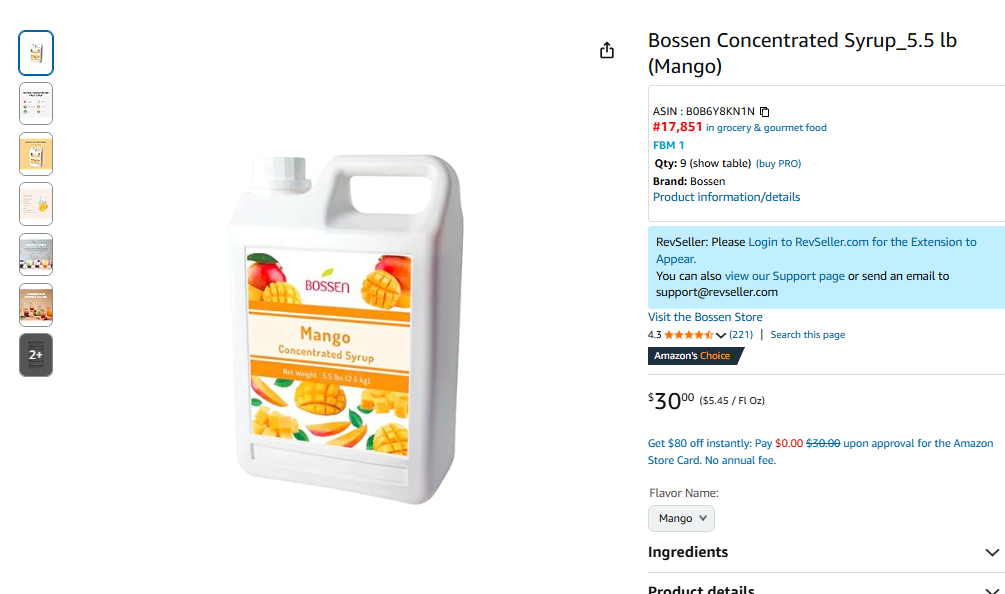Open the star rating breakdown chevron
This screenshot has width=1005, height=594.
[720, 335]
